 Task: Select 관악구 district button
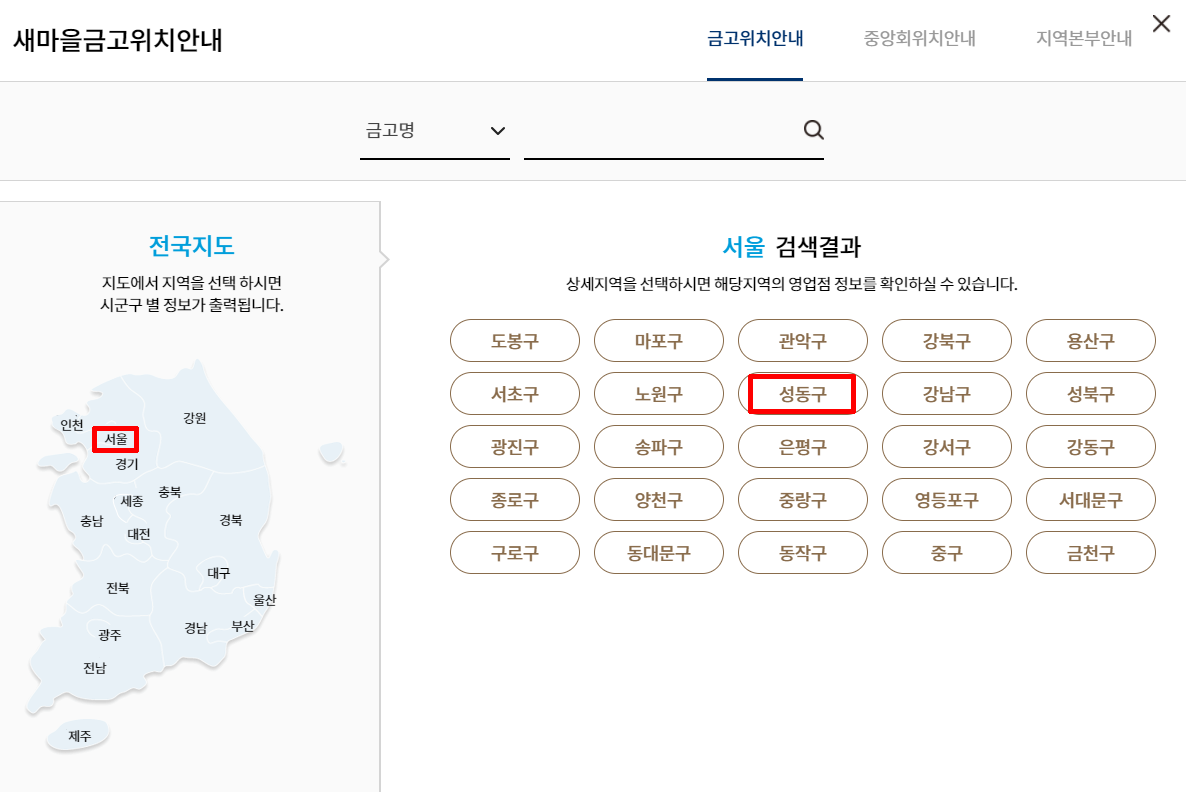point(803,340)
